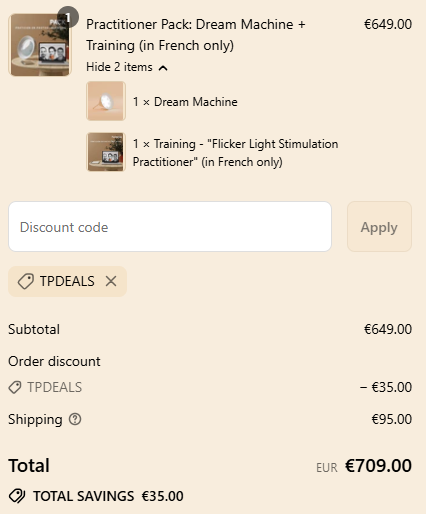Image resolution: width=426 pixels, height=514 pixels.
Task: Click the Flicker Light Stimulation Practitioner item text
Action: tap(235, 153)
